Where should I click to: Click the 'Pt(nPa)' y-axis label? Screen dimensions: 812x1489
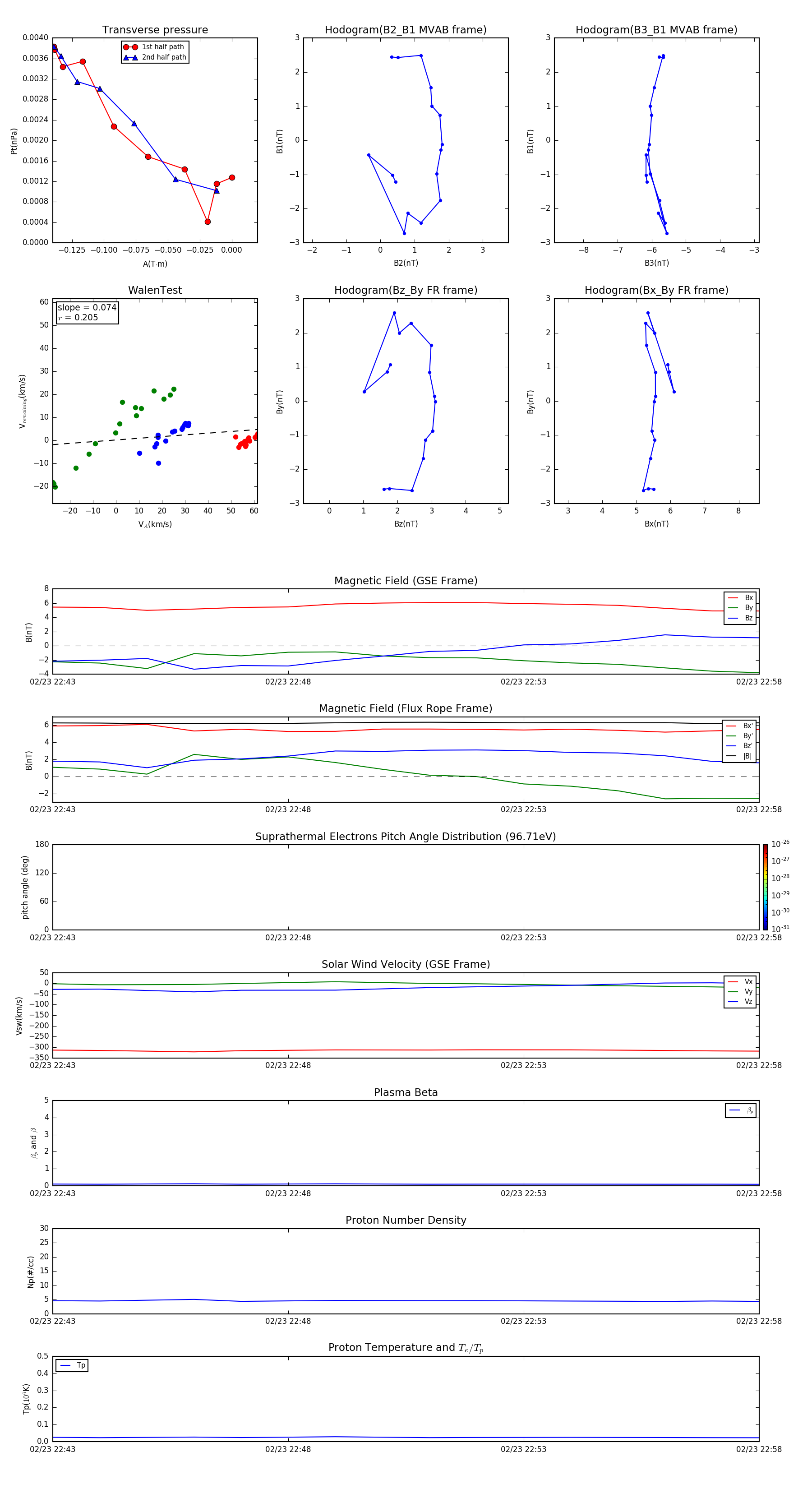(x=14, y=140)
